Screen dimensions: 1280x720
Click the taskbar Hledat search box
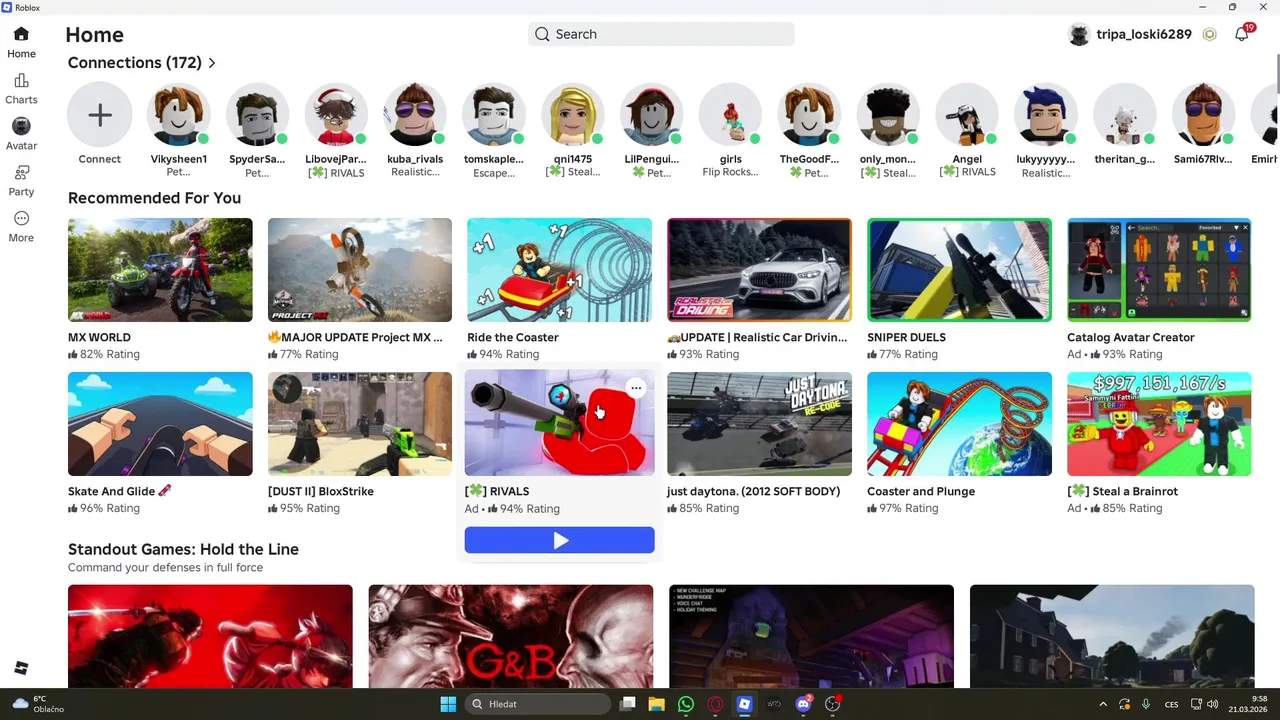[x=539, y=704]
